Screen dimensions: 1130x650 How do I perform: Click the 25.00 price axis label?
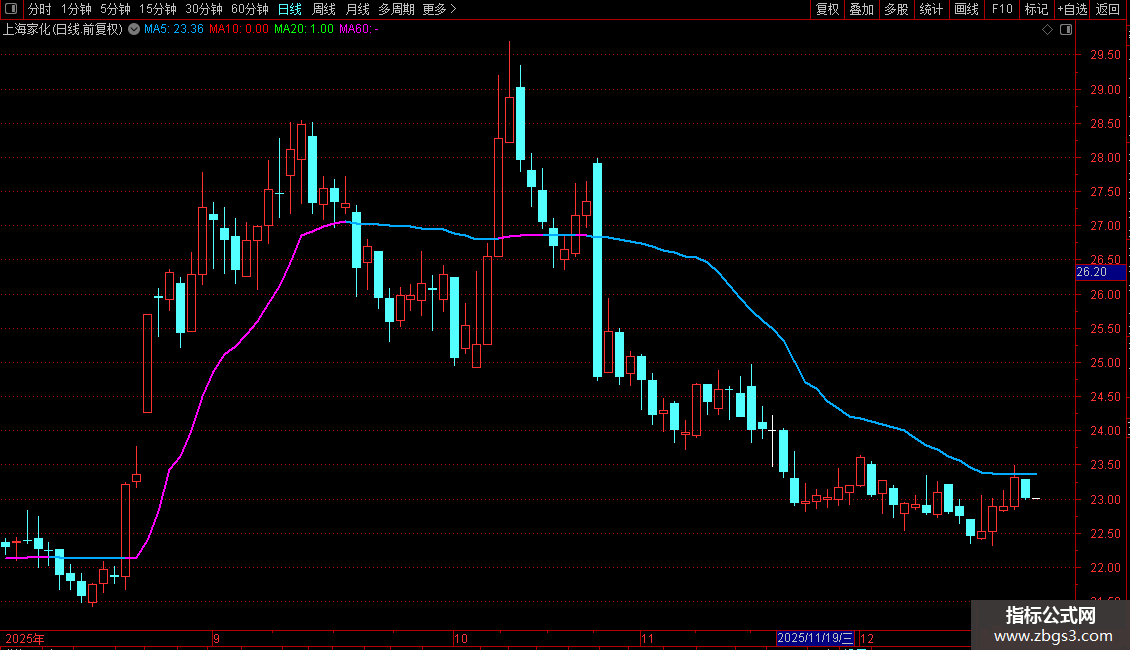pos(1105,362)
